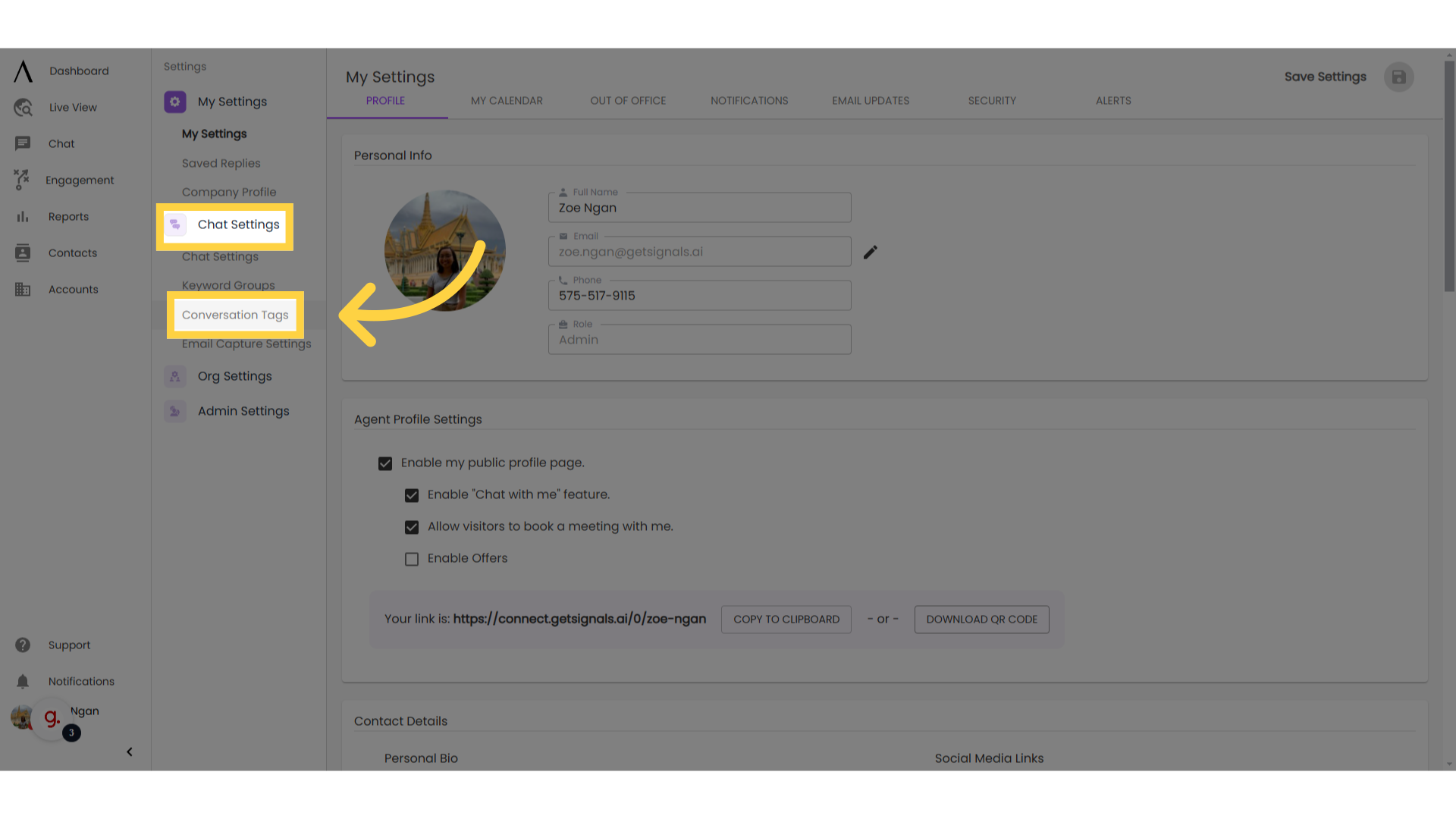Viewport: 1456px width, 819px height.
Task: Navigate to Reports section
Action: point(68,216)
